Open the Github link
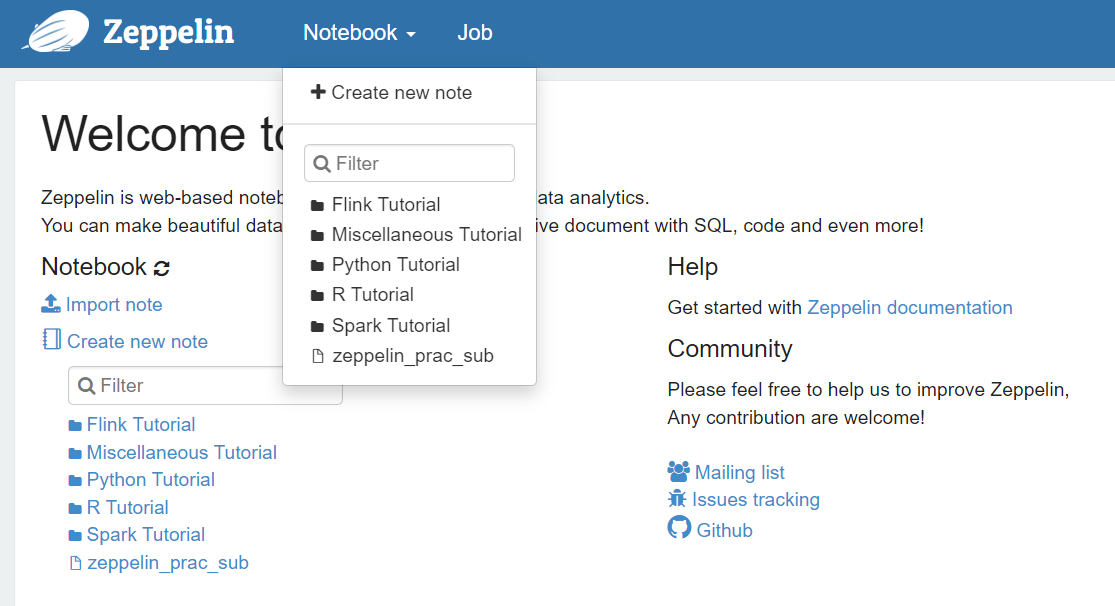This screenshot has height=606, width=1115. pos(724,531)
